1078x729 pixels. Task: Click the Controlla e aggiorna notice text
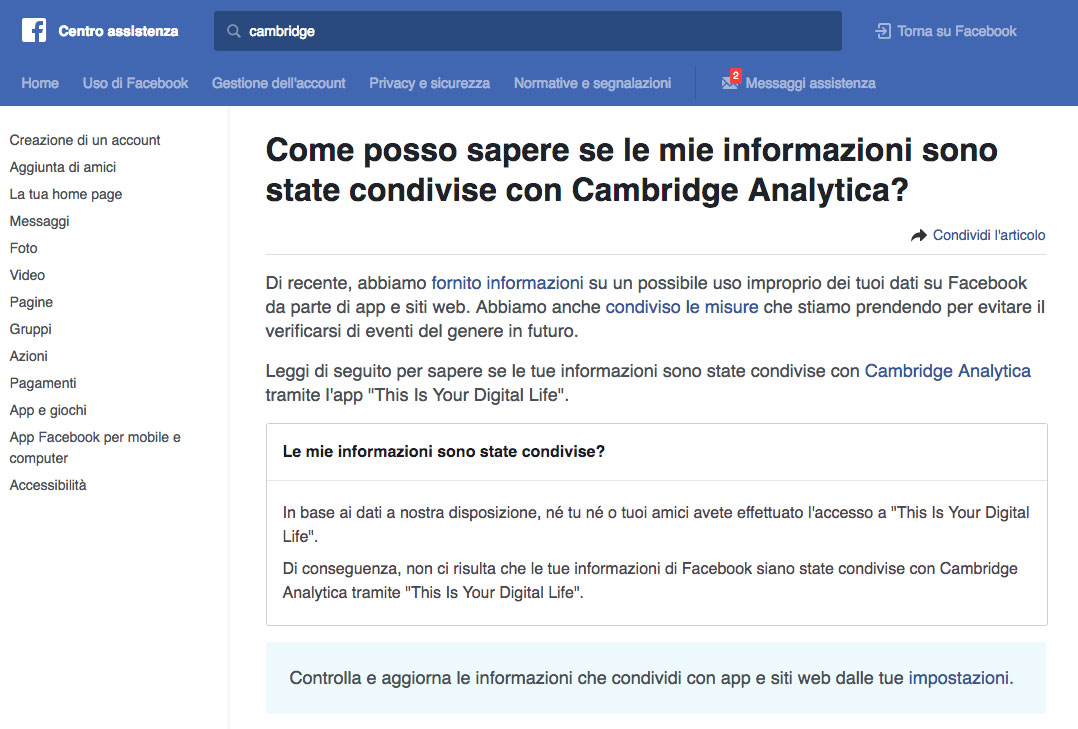pyautogui.click(x=651, y=678)
